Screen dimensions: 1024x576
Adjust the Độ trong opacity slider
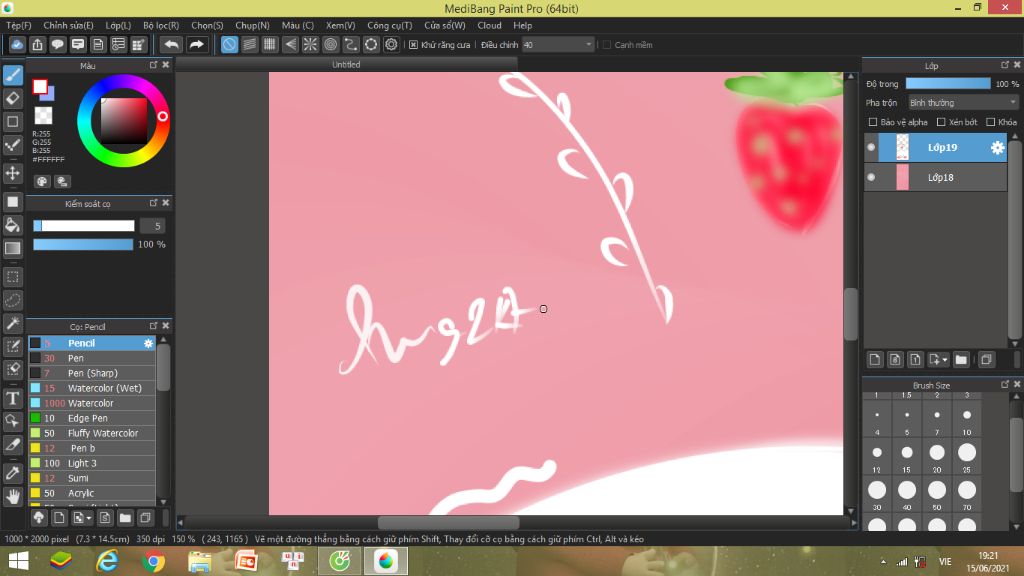click(948, 84)
